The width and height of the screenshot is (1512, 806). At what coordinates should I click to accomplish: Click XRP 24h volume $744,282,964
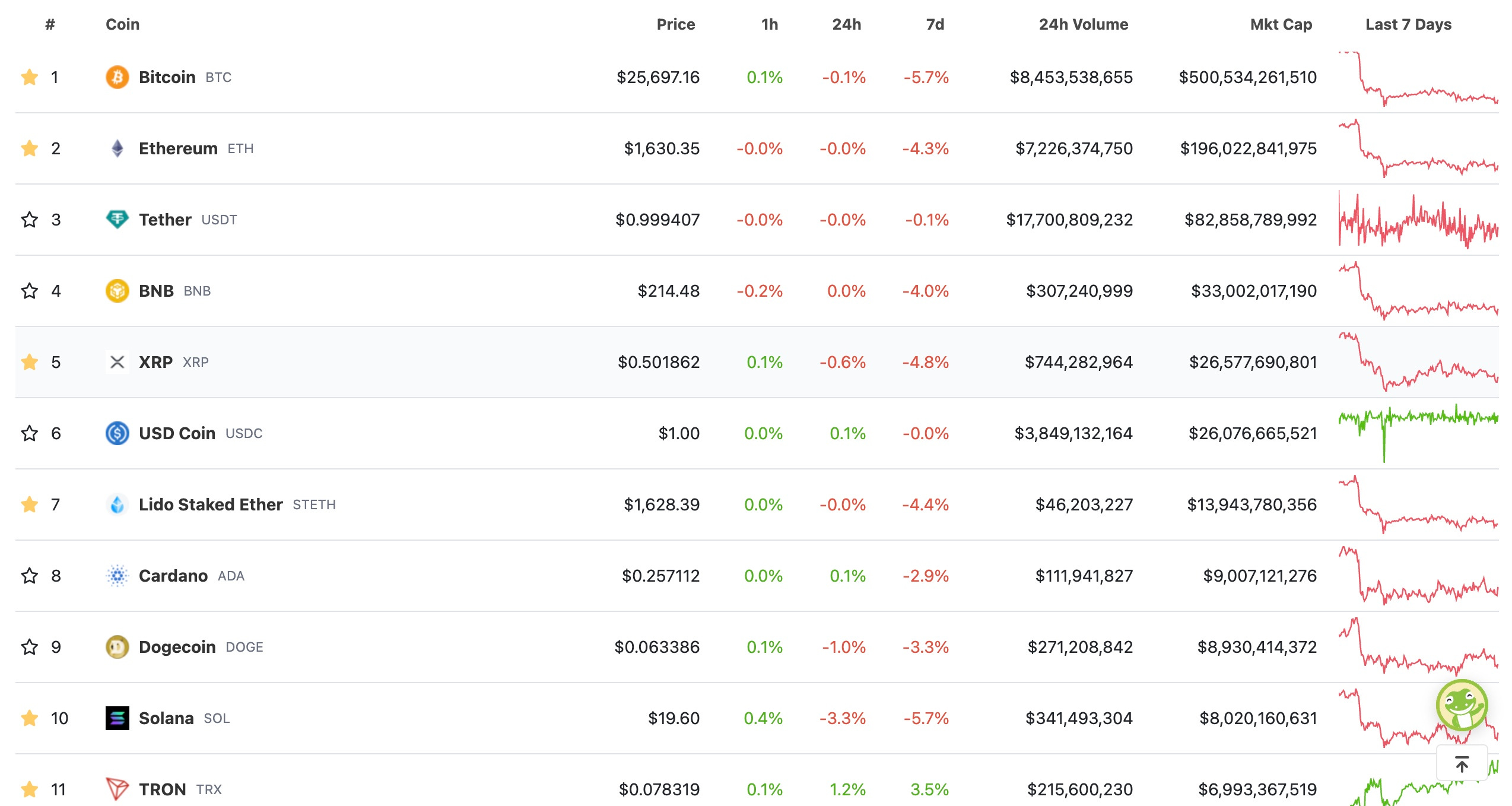coord(1079,362)
